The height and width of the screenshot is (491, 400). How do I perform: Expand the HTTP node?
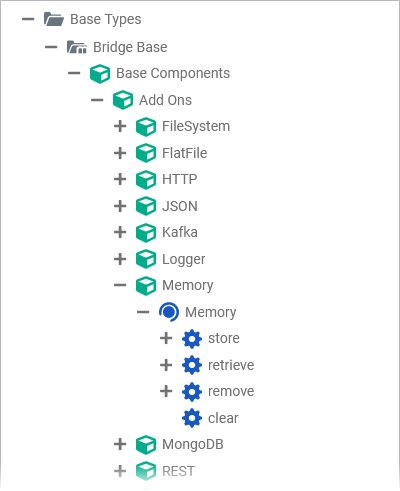[x=120, y=179]
